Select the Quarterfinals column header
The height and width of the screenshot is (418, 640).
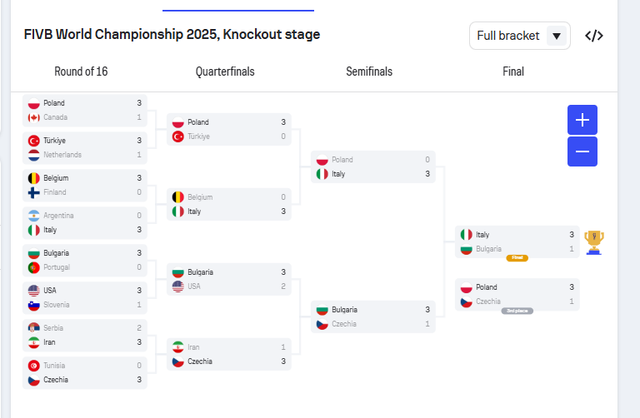pyautogui.click(x=225, y=71)
